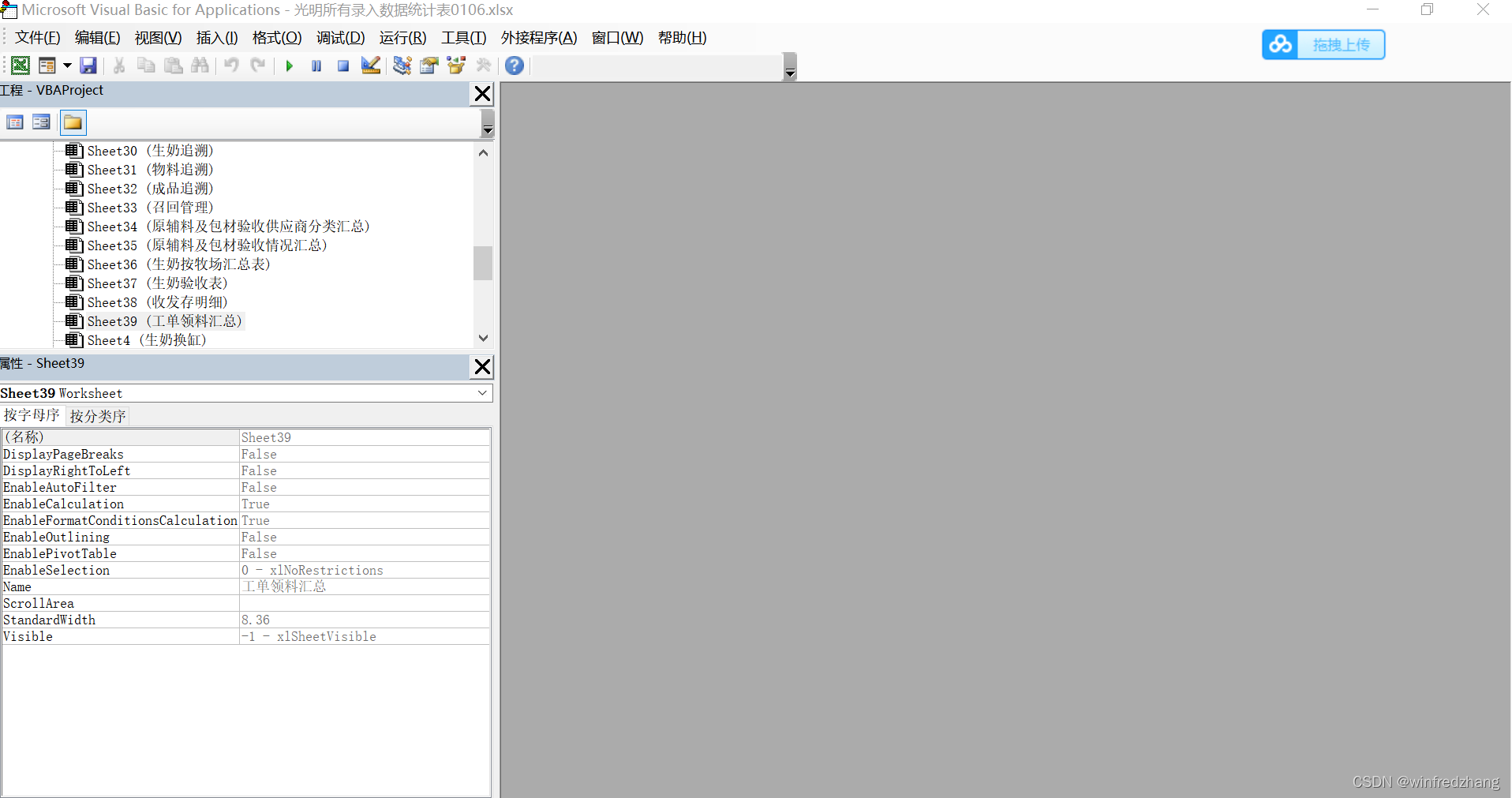Open the 文件(F) menu
The image size is (1512, 798).
(38, 38)
